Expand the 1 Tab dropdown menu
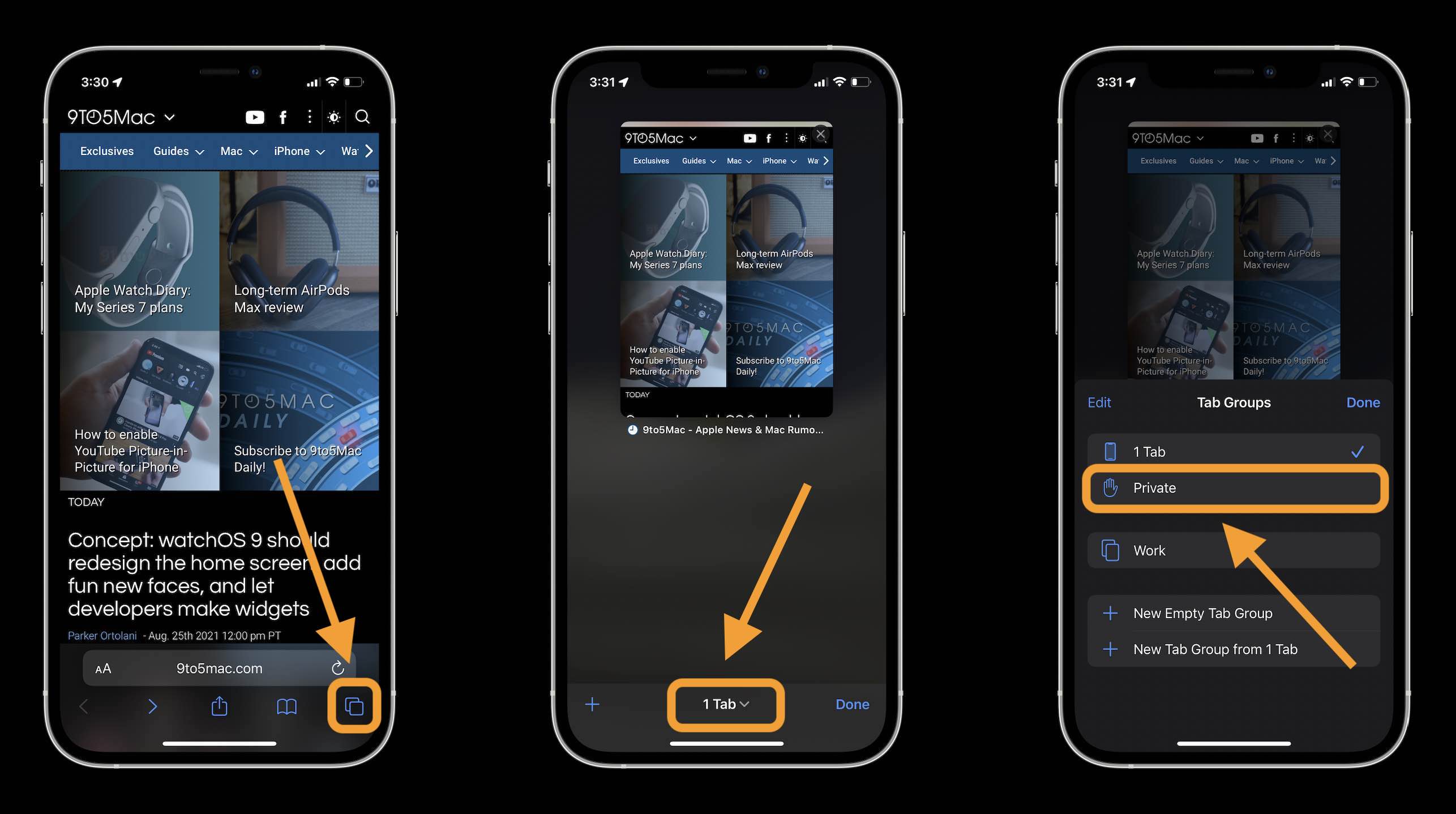 pos(727,703)
